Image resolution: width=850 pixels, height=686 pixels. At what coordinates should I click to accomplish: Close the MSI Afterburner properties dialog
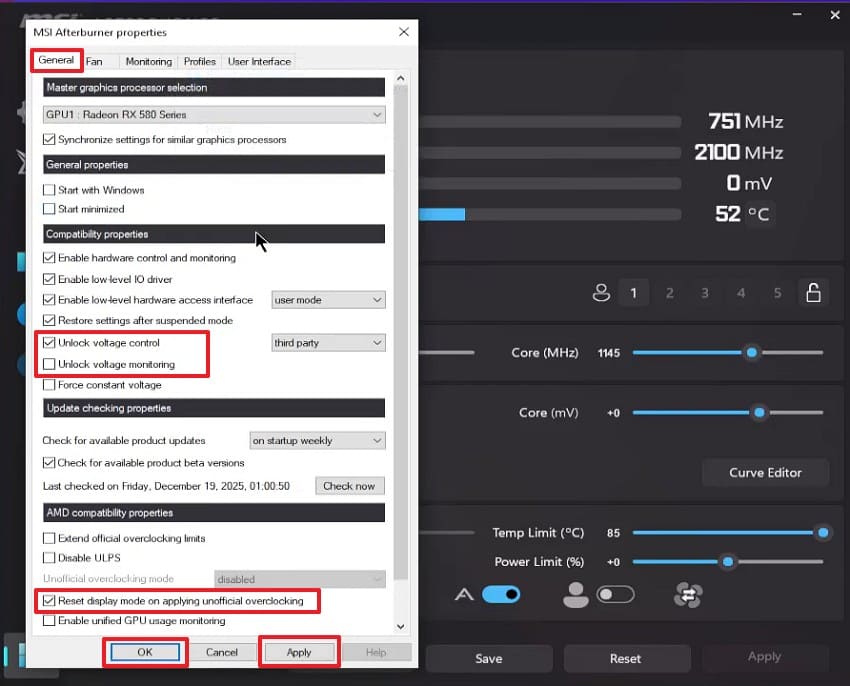(x=404, y=32)
